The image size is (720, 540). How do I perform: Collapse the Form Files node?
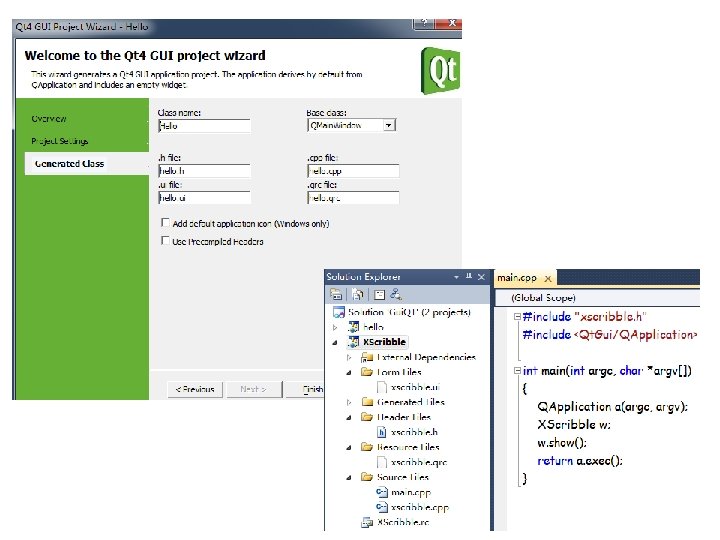pyautogui.click(x=349, y=372)
